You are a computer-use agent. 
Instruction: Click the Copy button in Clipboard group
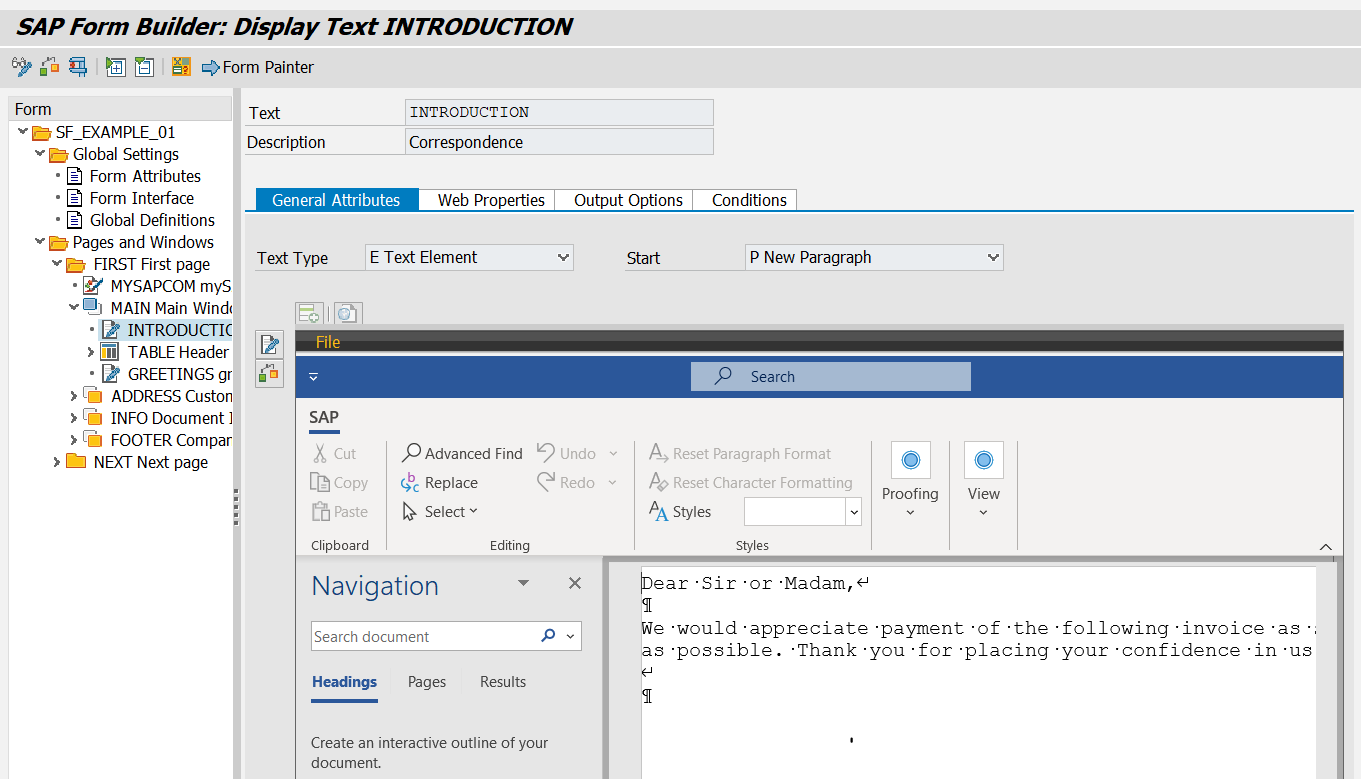point(339,482)
